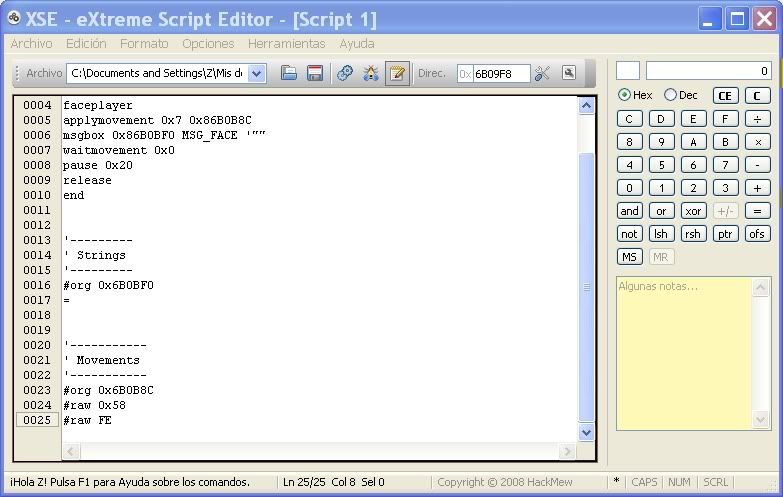Decompile with the tools icon next to the offset
The image size is (783, 497).
(x=542, y=73)
